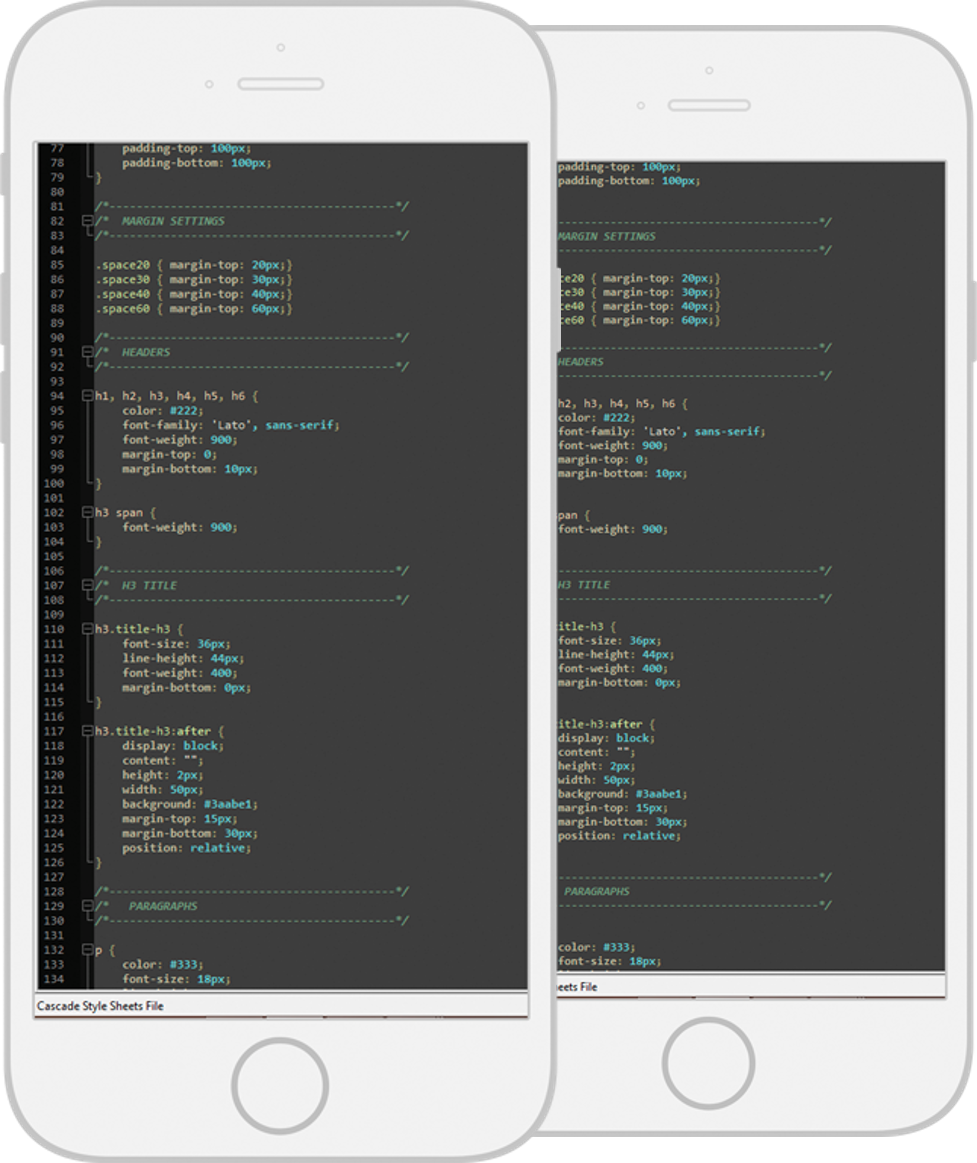The width and height of the screenshot is (977, 1163).
Task: Click 'PARAGRAPHS' comment on the left phone
Action: tap(163, 906)
